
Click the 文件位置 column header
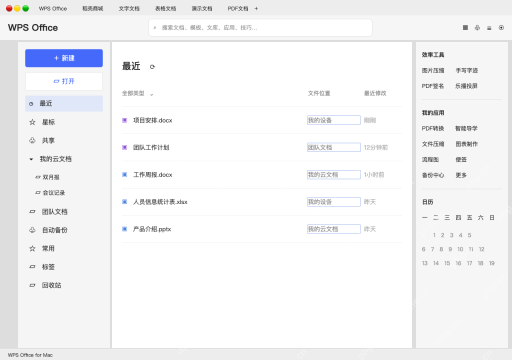(319, 93)
